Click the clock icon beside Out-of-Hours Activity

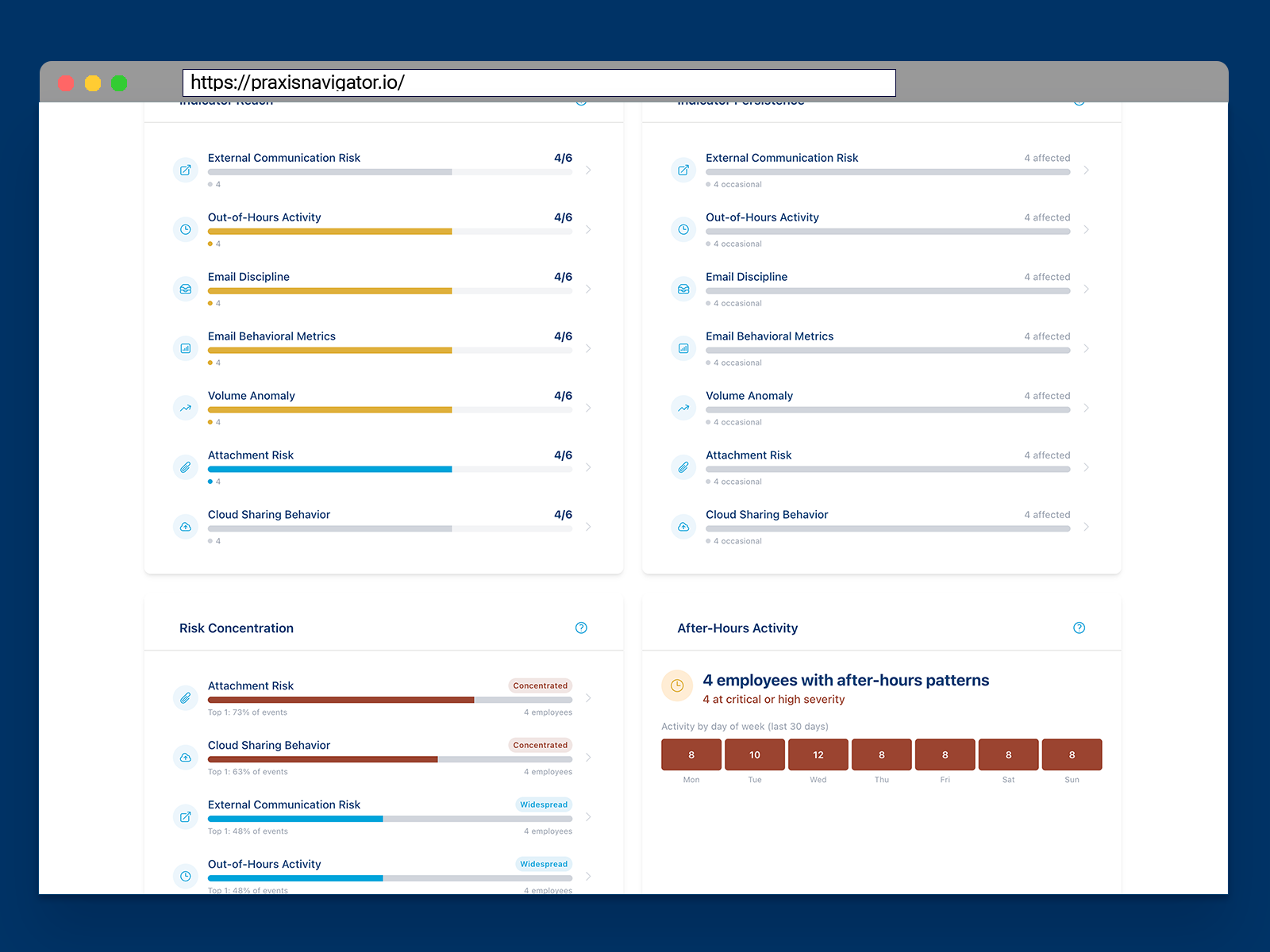[186, 229]
